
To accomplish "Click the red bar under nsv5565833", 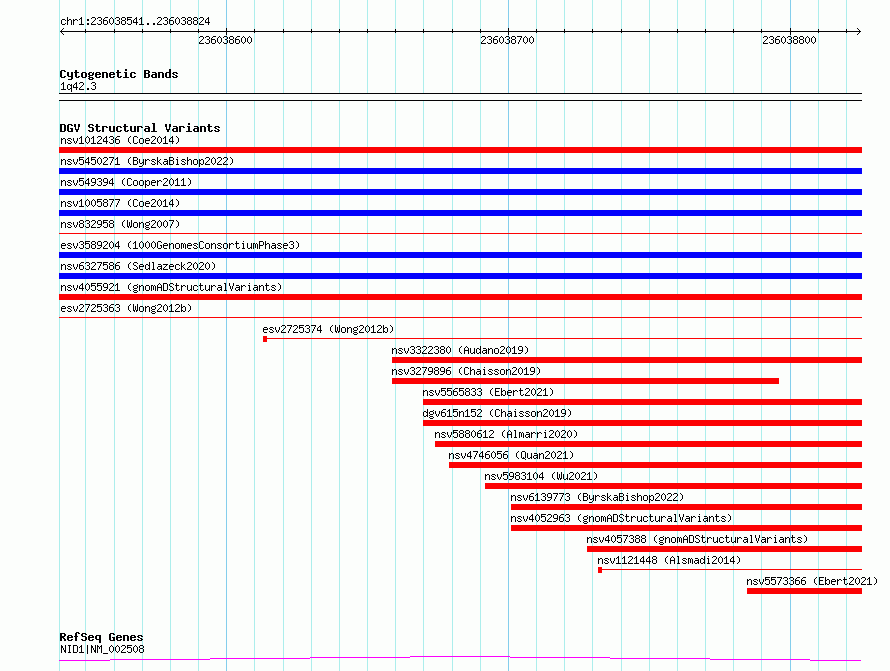I will [x=643, y=402].
